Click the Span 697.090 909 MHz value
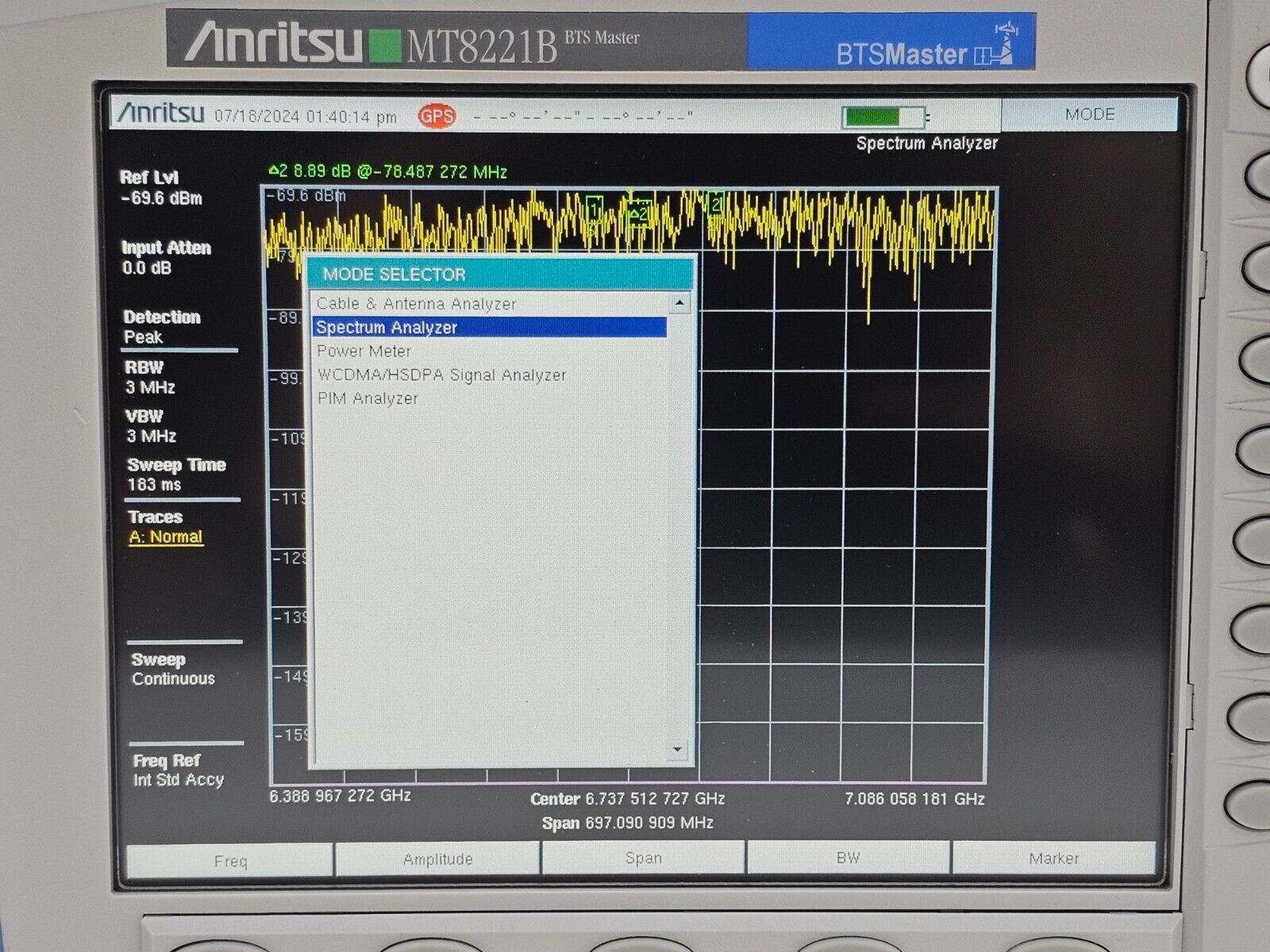The height and width of the screenshot is (952, 1270). tap(627, 823)
